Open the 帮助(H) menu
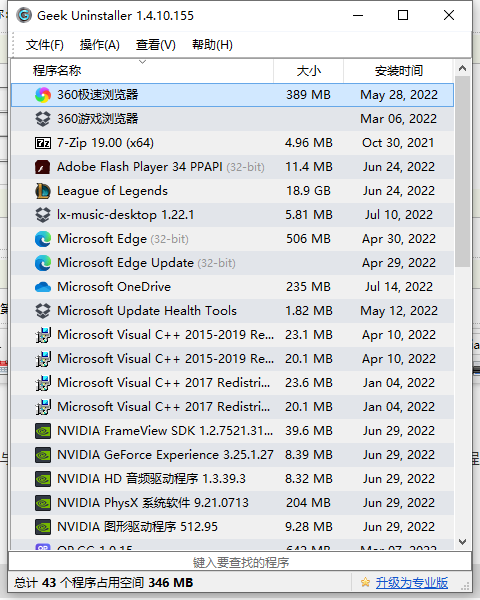Viewport: 480px width, 600px height. (x=212, y=45)
